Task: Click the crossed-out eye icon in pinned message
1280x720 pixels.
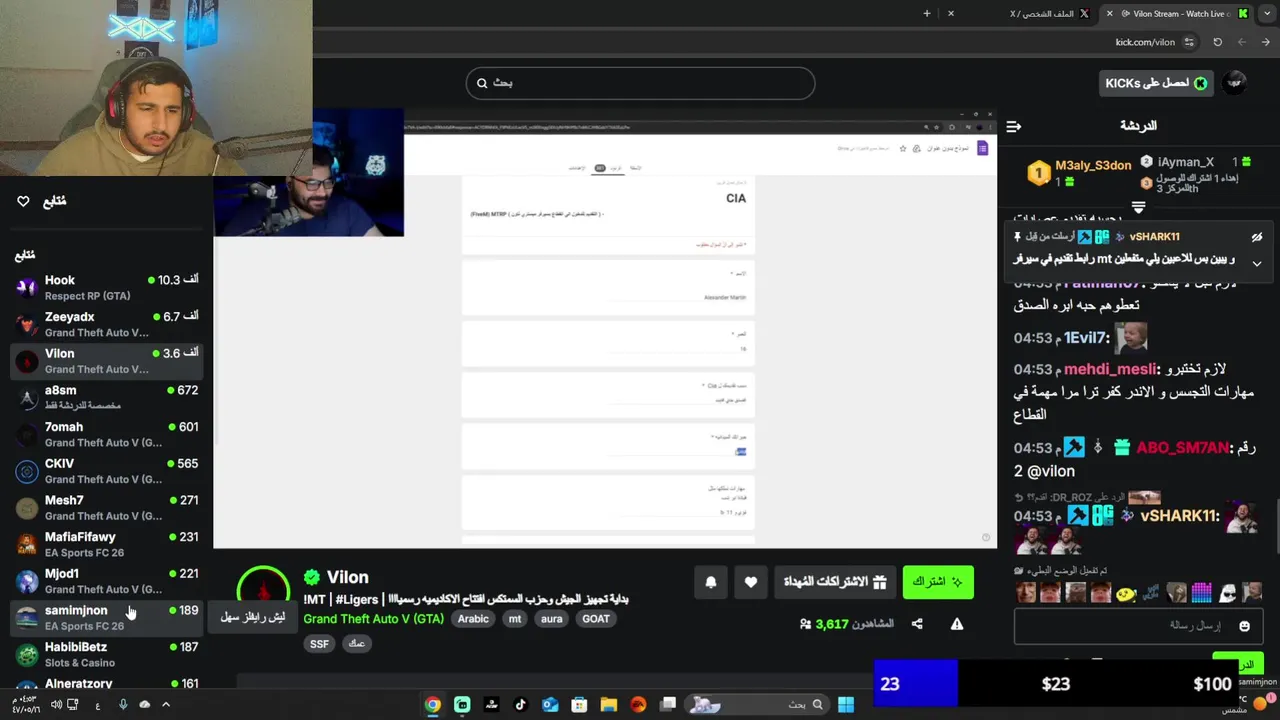Action: [1257, 237]
